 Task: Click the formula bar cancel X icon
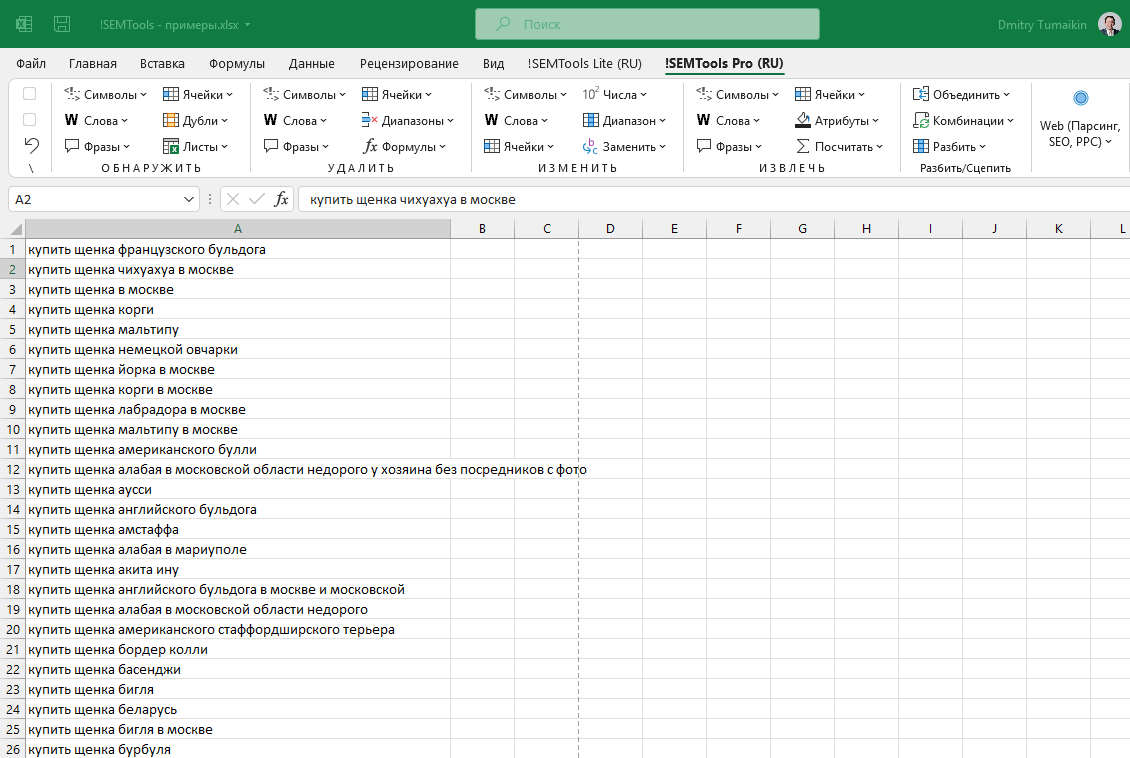pyautogui.click(x=233, y=200)
